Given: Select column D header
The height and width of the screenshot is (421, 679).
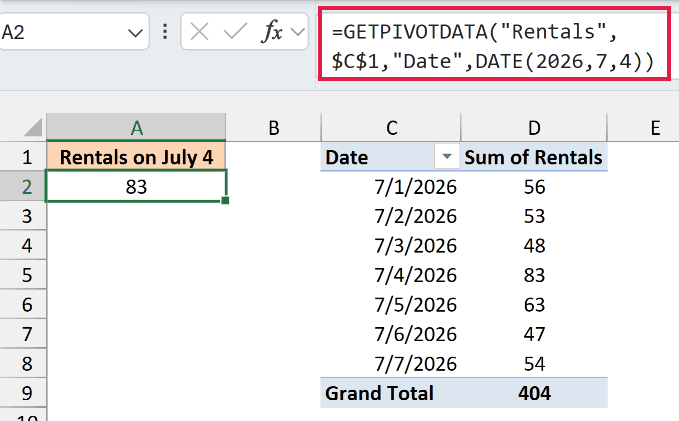Looking at the screenshot, I should click(534, 127).
